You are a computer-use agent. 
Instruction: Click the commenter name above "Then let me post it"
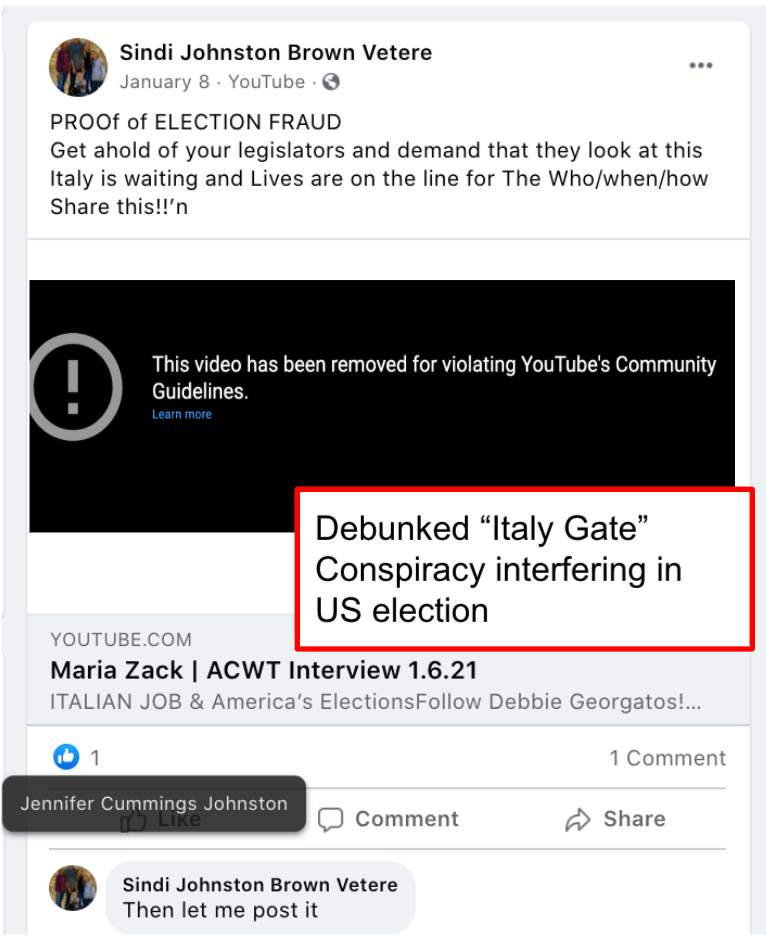[x=259, y=884]
